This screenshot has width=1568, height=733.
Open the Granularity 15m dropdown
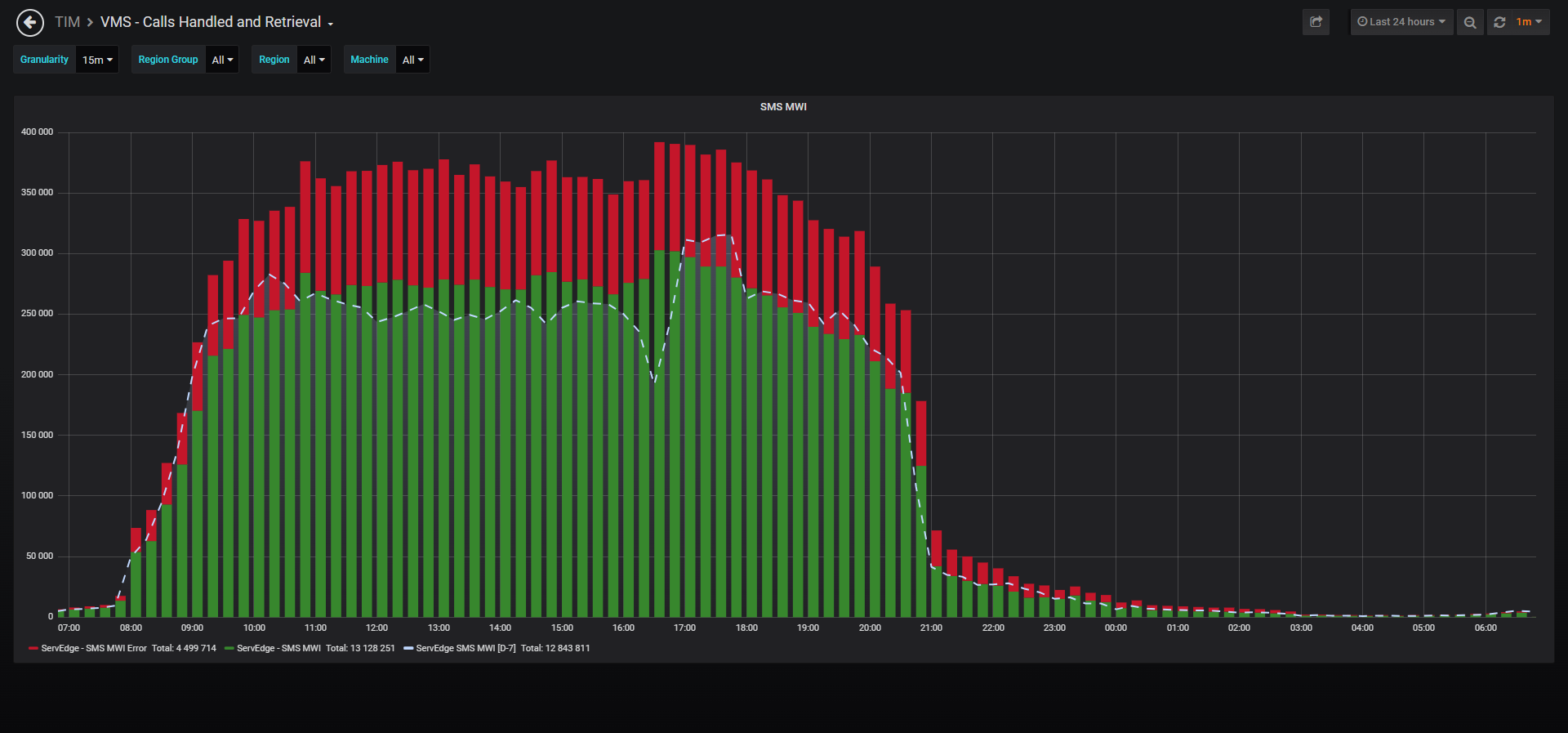[97, 60]
